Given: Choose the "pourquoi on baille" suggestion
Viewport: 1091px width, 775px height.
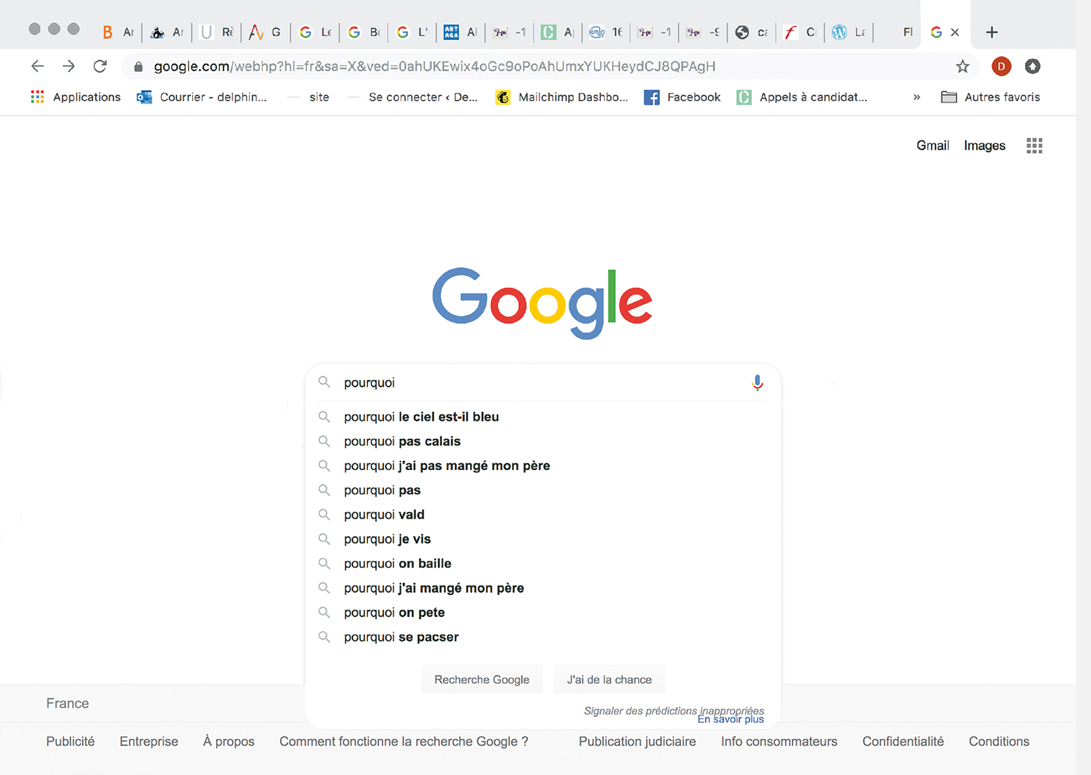Looking at the screenshot, I should click(x=397, y=564).
